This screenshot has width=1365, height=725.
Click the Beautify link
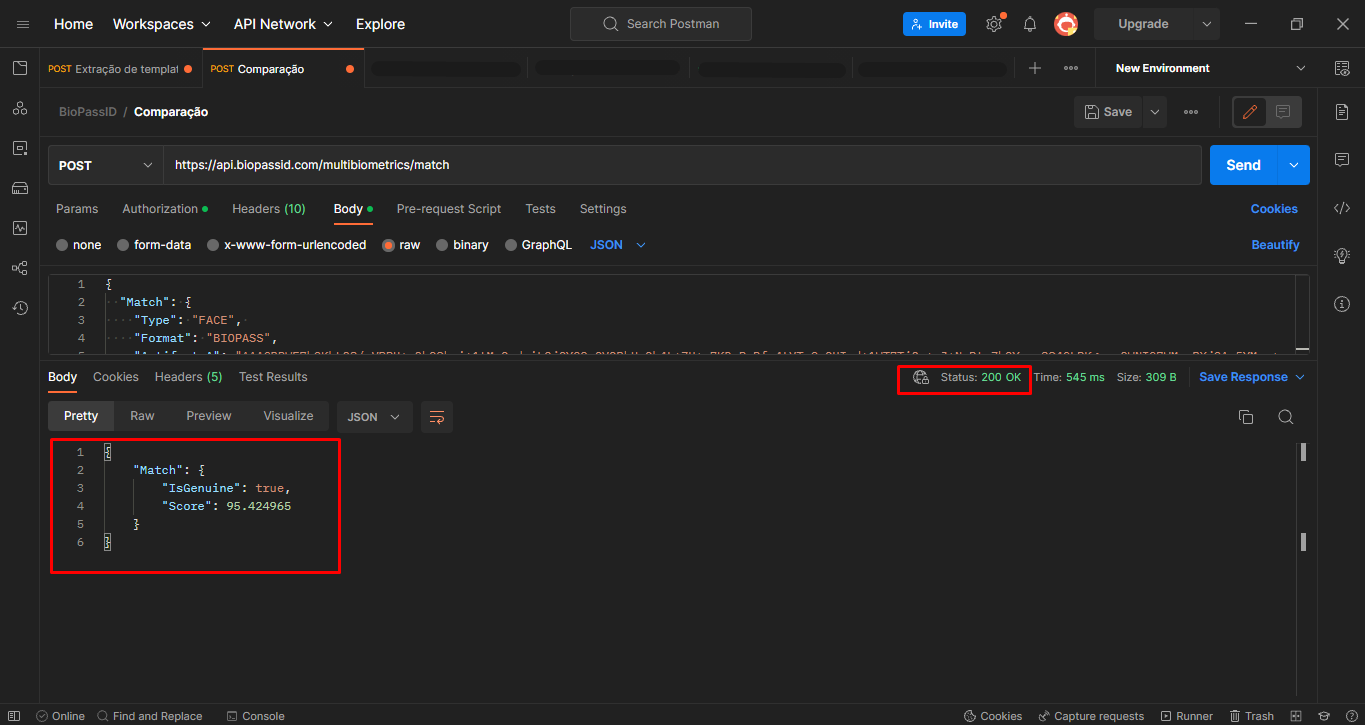[x=1275, y=245]
